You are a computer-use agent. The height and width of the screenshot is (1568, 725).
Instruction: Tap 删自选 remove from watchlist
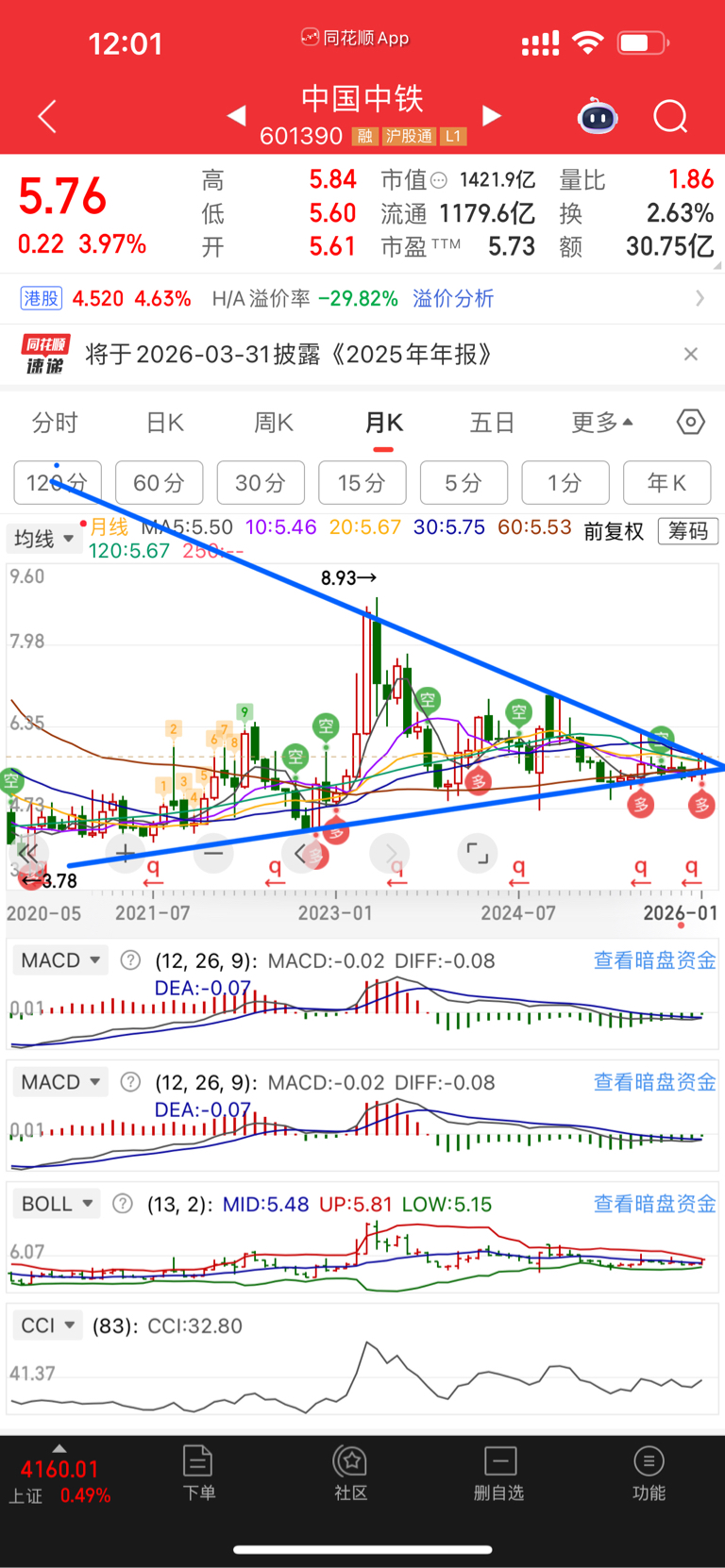tap(498, 1473)
